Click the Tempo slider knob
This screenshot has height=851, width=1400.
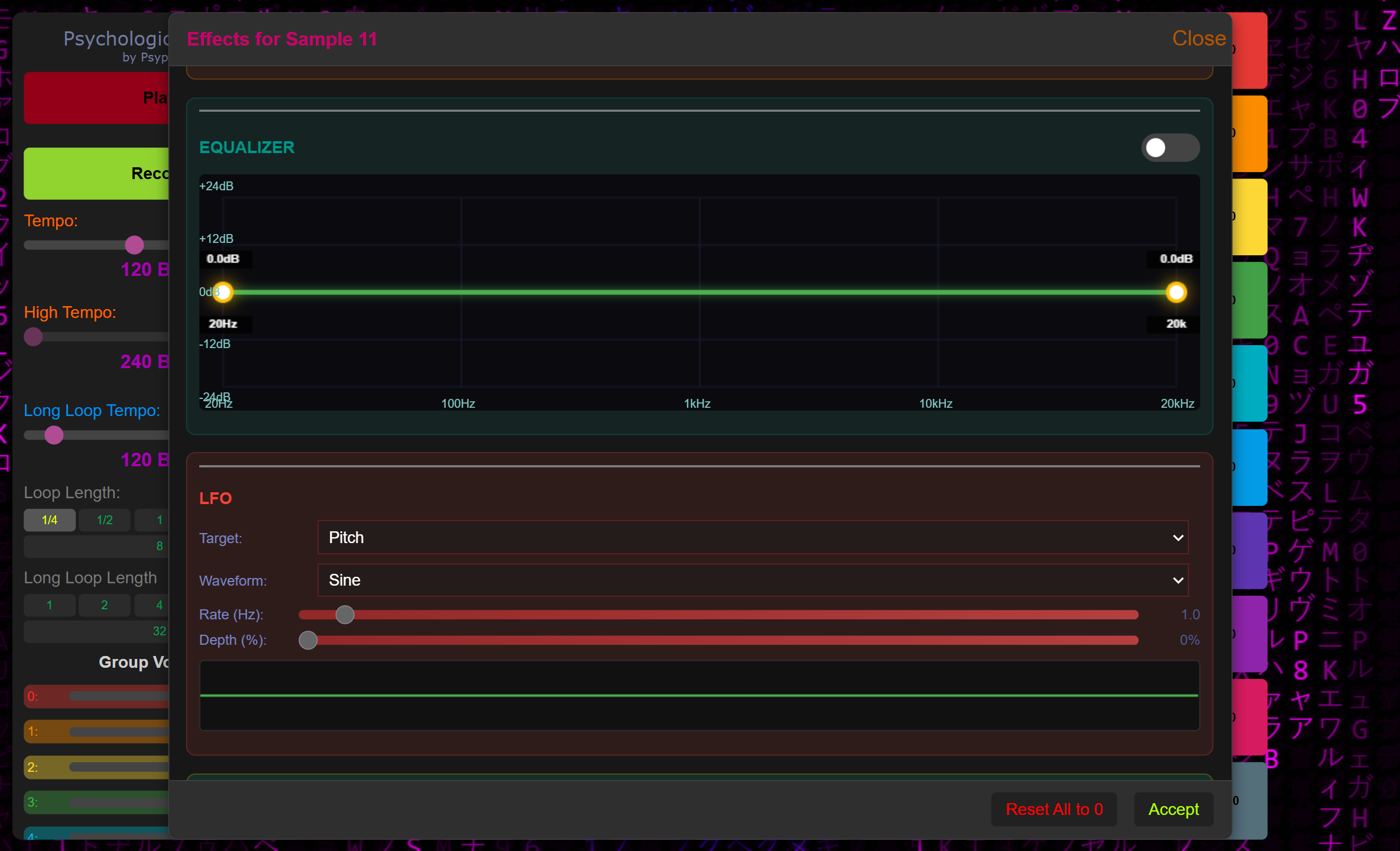[x=134, y=245]
